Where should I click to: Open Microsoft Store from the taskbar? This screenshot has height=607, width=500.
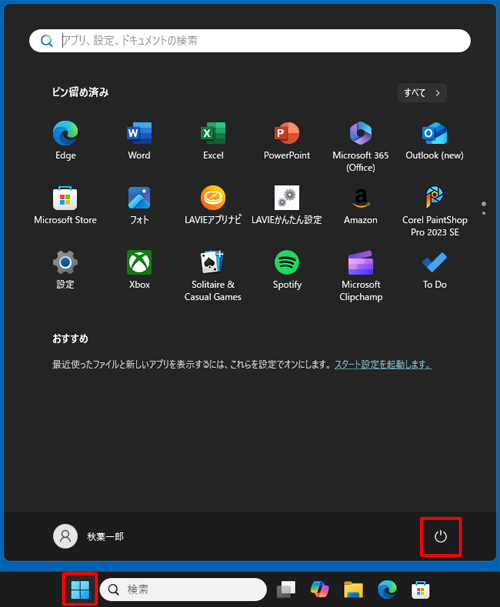[421, 590]
